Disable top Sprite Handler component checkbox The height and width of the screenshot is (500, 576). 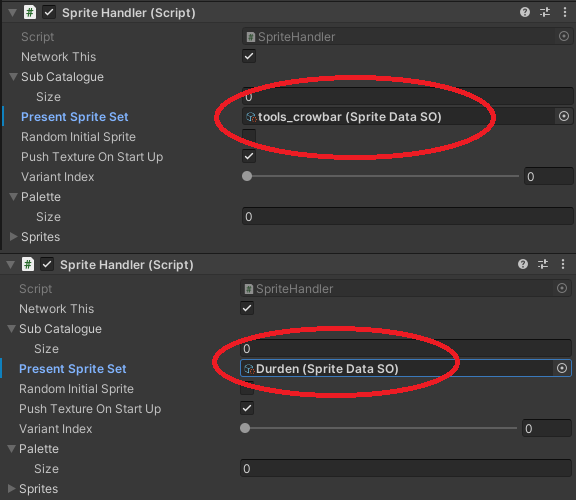[x=49, y=12]
